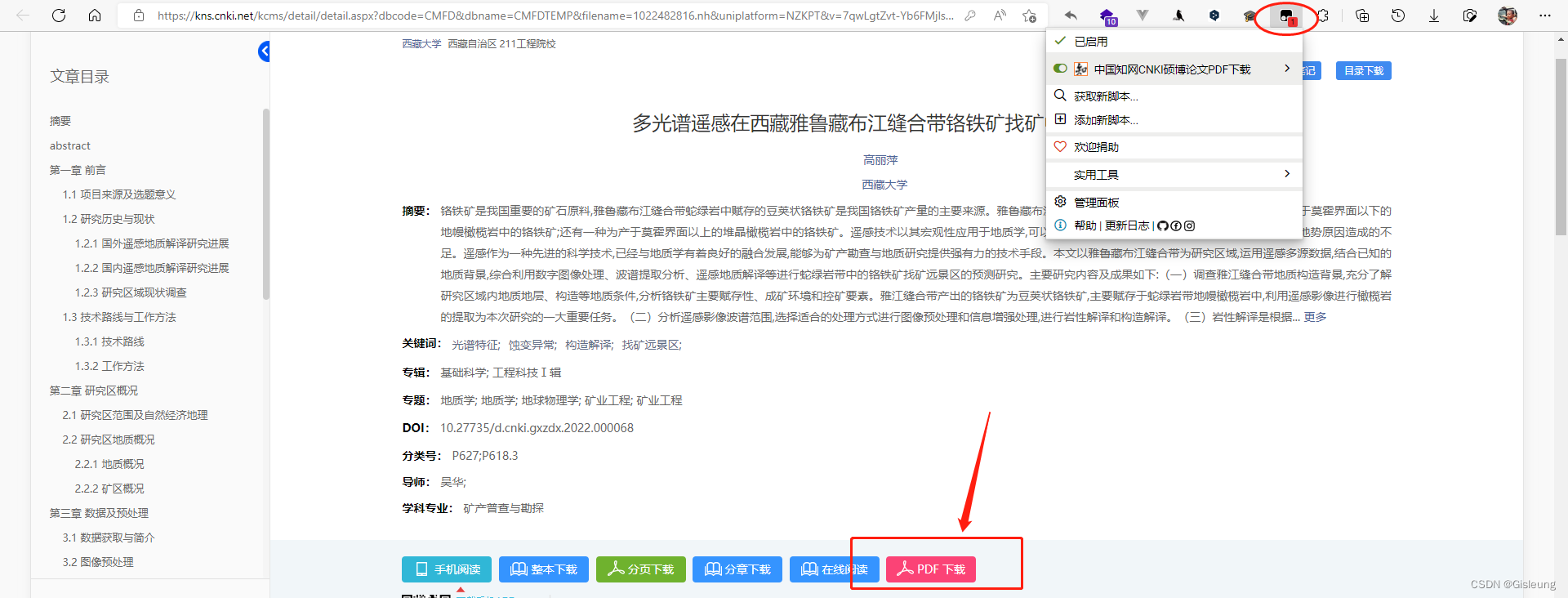The image size is (1568, 598).
Task: Open browser History icon
Action: click(1398, 16)
